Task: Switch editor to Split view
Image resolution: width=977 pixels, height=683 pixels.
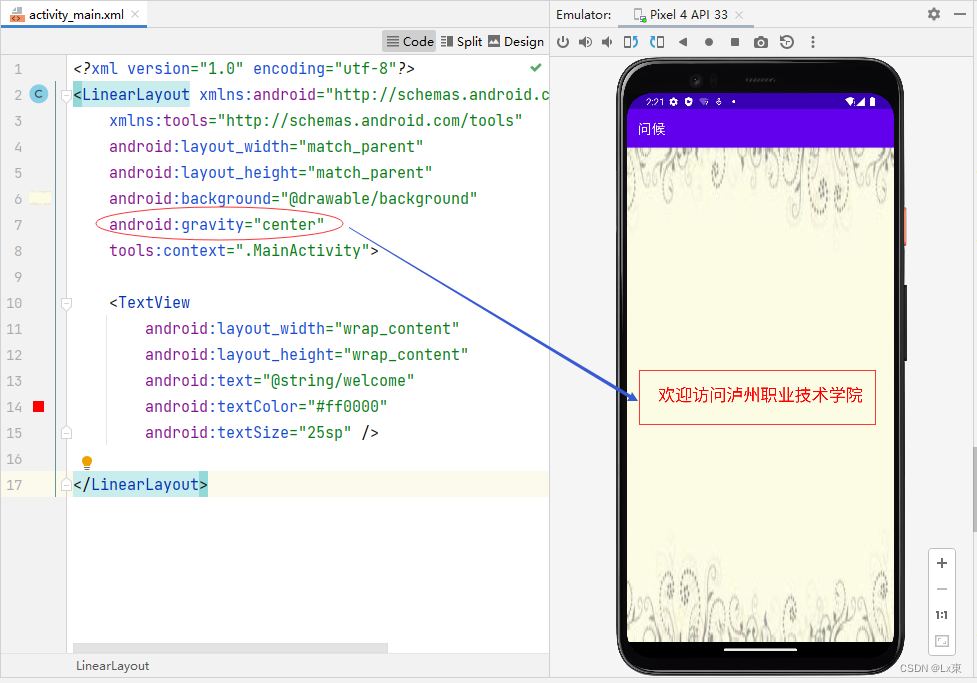Action: 461,41
